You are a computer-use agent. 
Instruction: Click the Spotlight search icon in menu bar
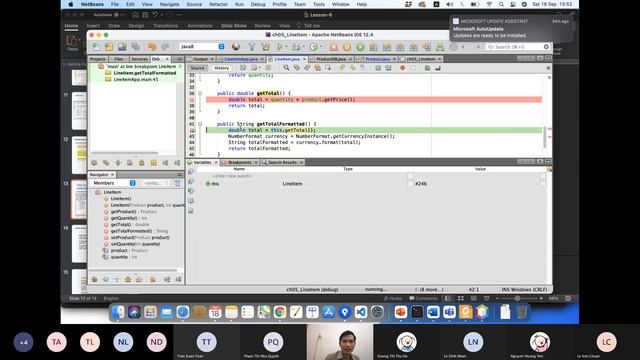(x=501, y=4)
